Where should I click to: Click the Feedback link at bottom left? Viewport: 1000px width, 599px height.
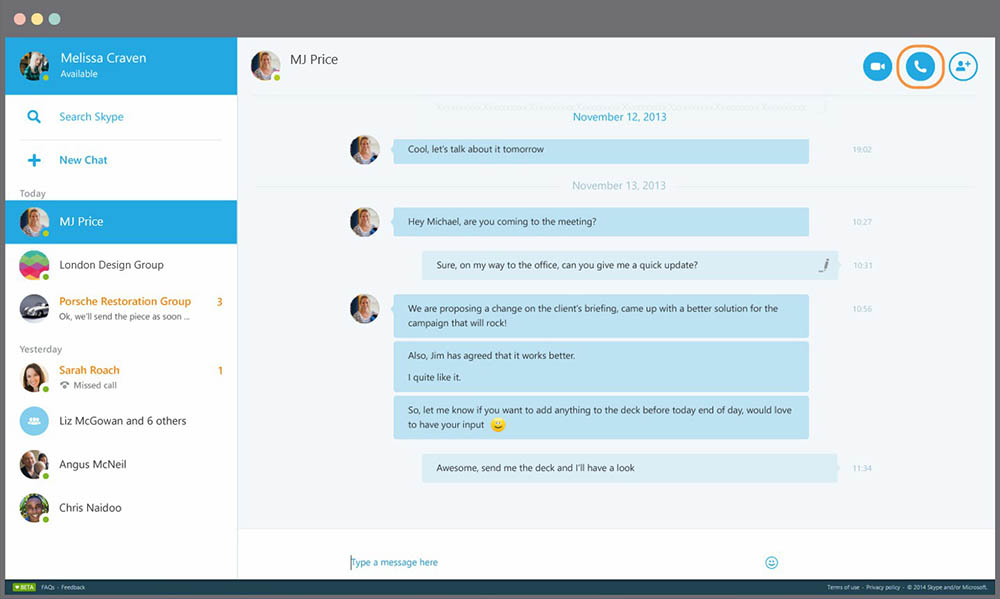[x=72, y=586]
